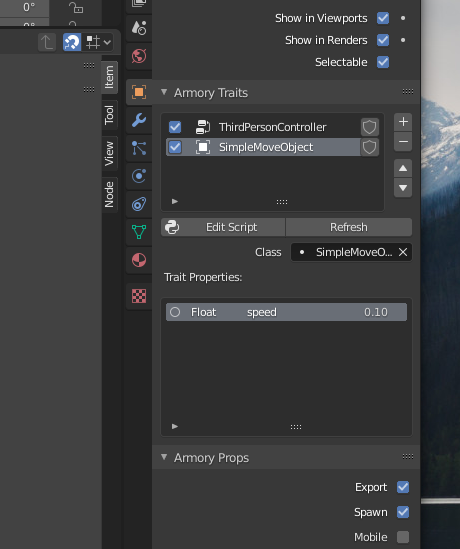
Task: Toggle the Export checkbox
Action: click(x=403, y=487)
